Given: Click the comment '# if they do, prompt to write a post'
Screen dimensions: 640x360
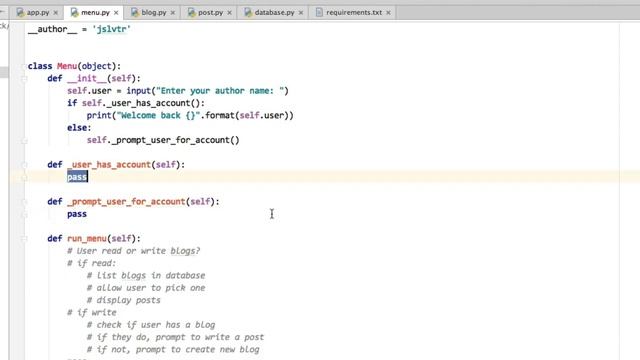Looking at the screenshot, I should tap(175, 337).
